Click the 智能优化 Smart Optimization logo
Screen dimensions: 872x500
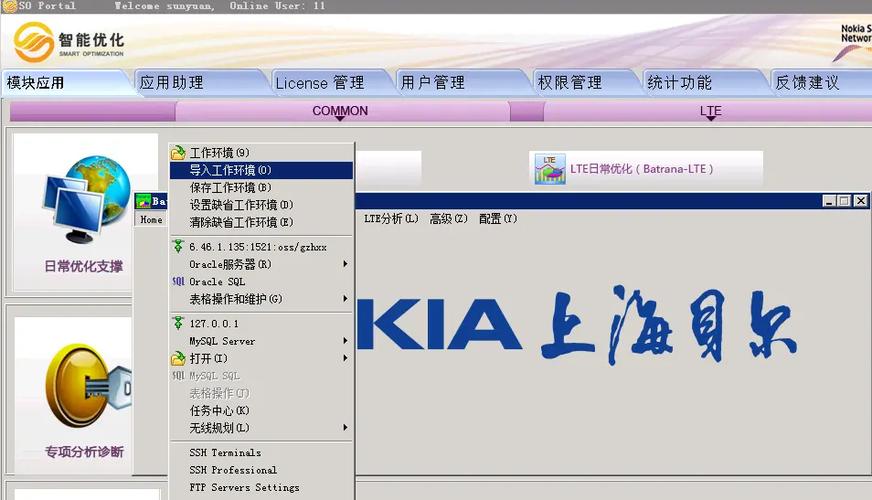(69, 42)
